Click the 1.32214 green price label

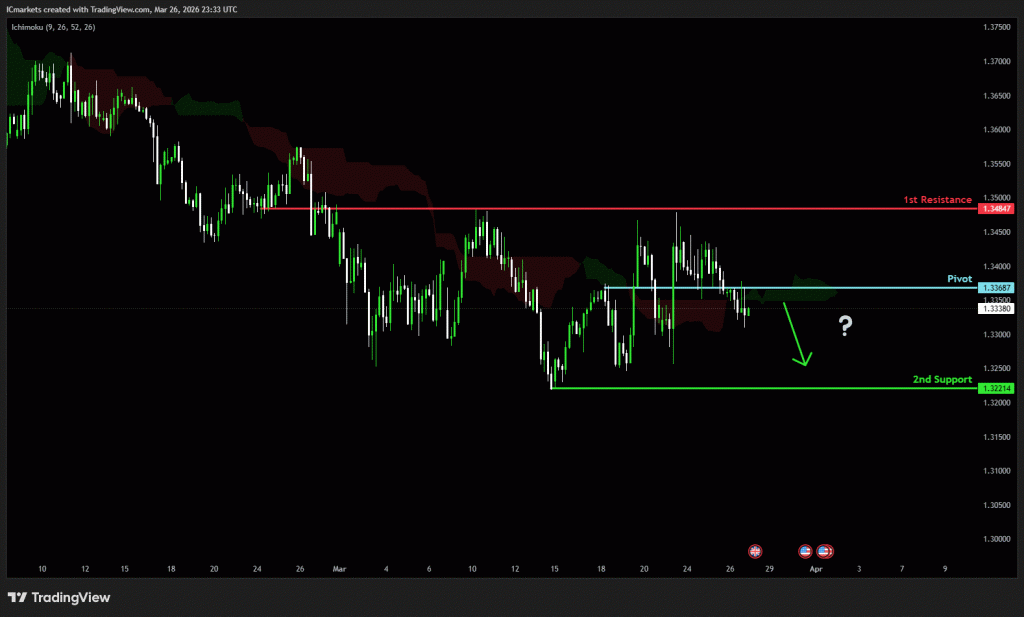(995, 388)
